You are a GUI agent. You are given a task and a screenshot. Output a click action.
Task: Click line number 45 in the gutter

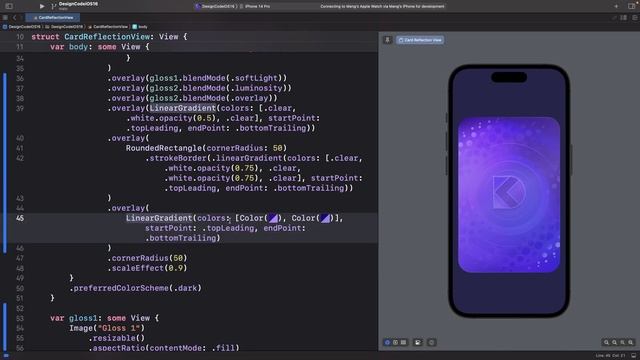(x=20, y=218)
